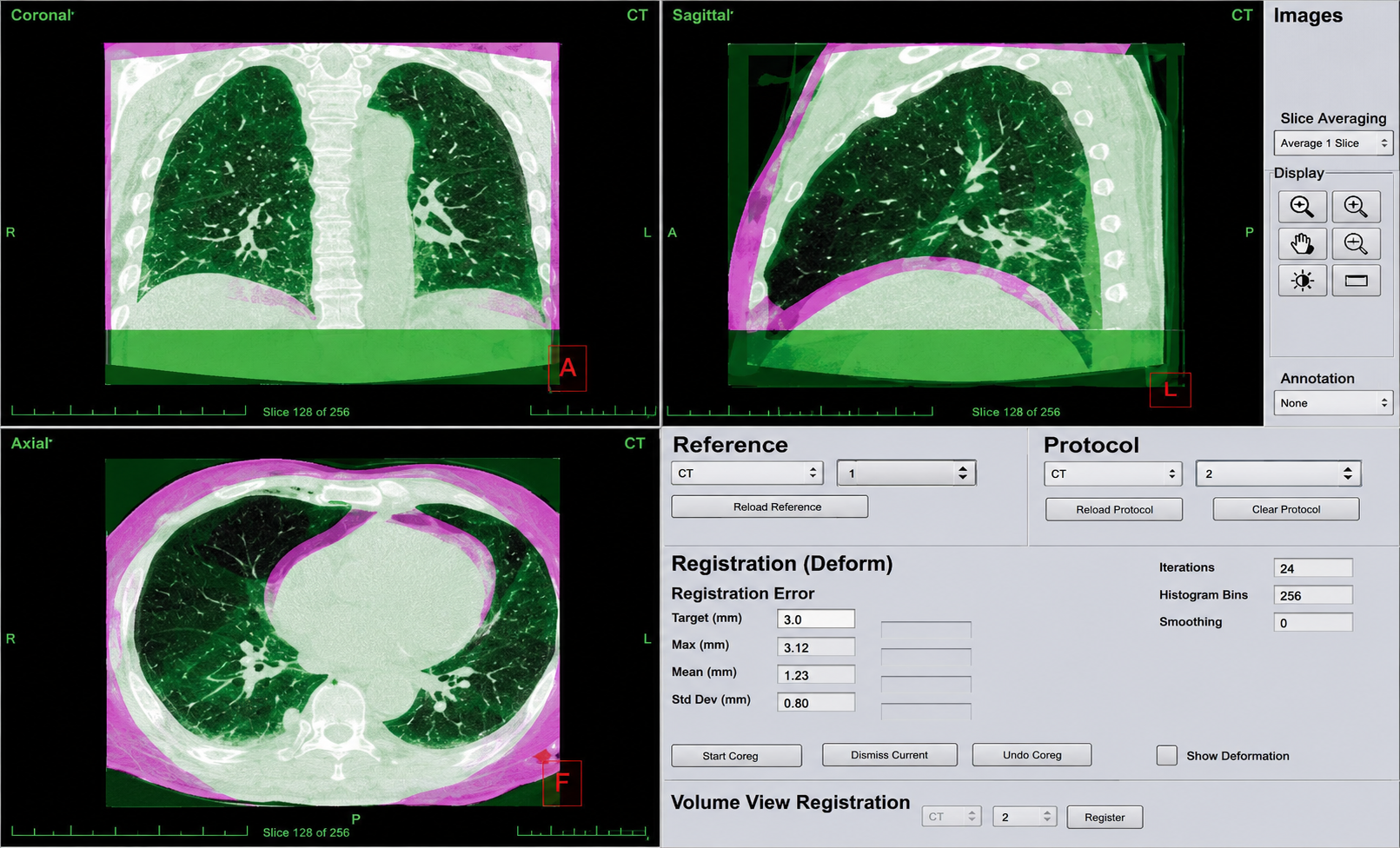Open the Reference series number dropdown

(906, 474)
